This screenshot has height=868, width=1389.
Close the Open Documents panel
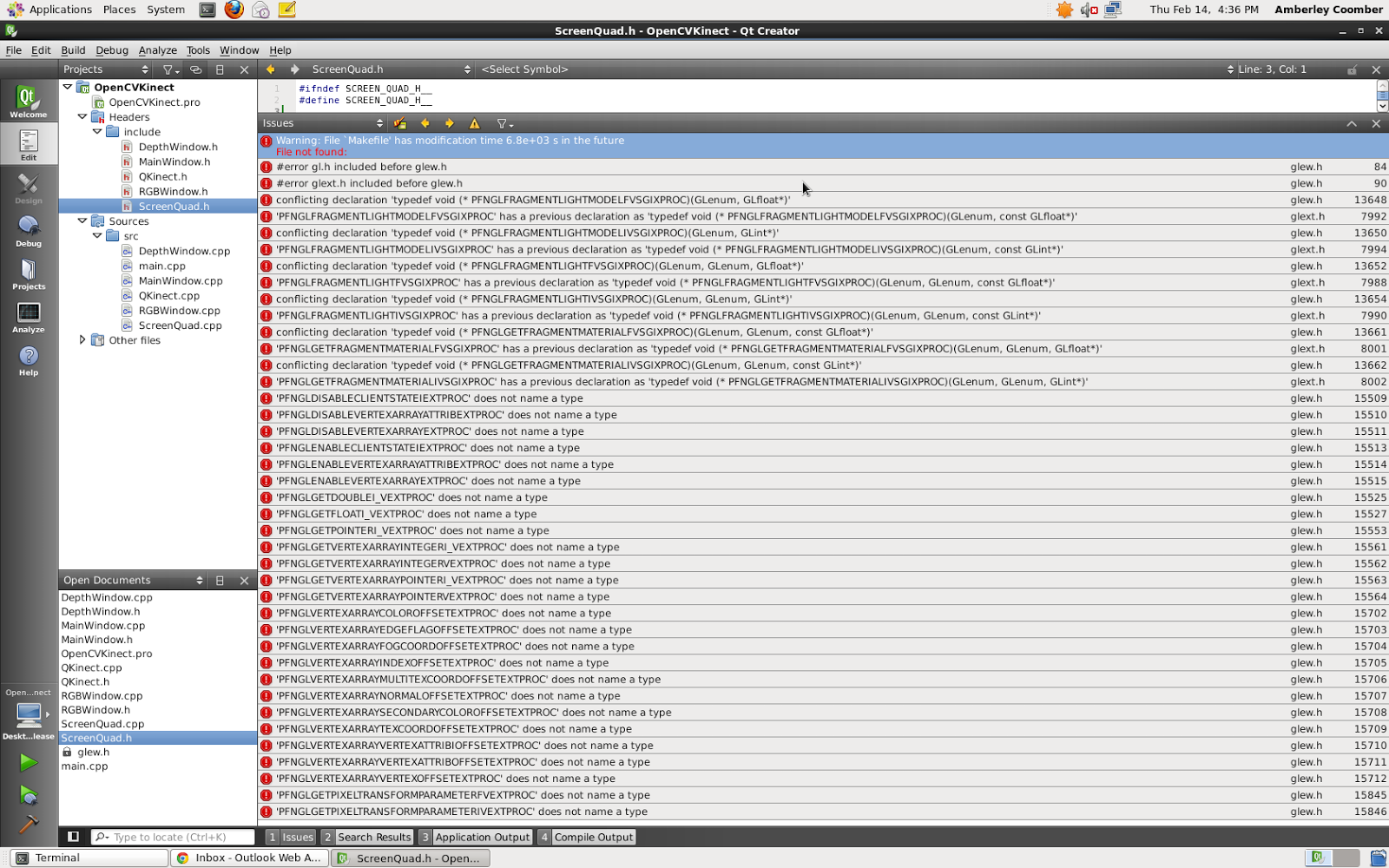pos(244,581)
